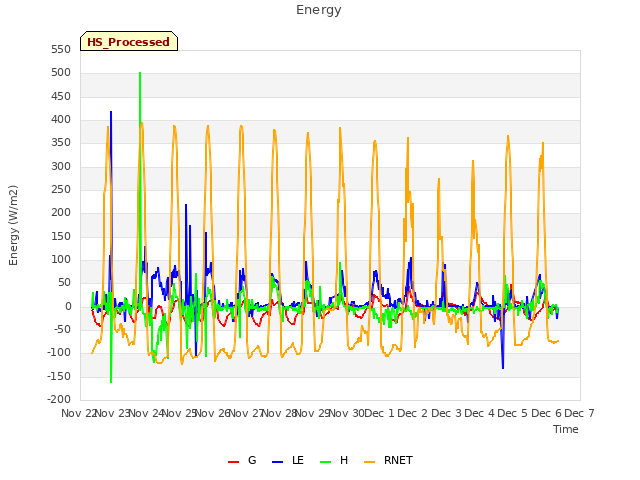Click the blue LE spike peak near 420
This screenshot has width=640, height=480.
(111, 112)
